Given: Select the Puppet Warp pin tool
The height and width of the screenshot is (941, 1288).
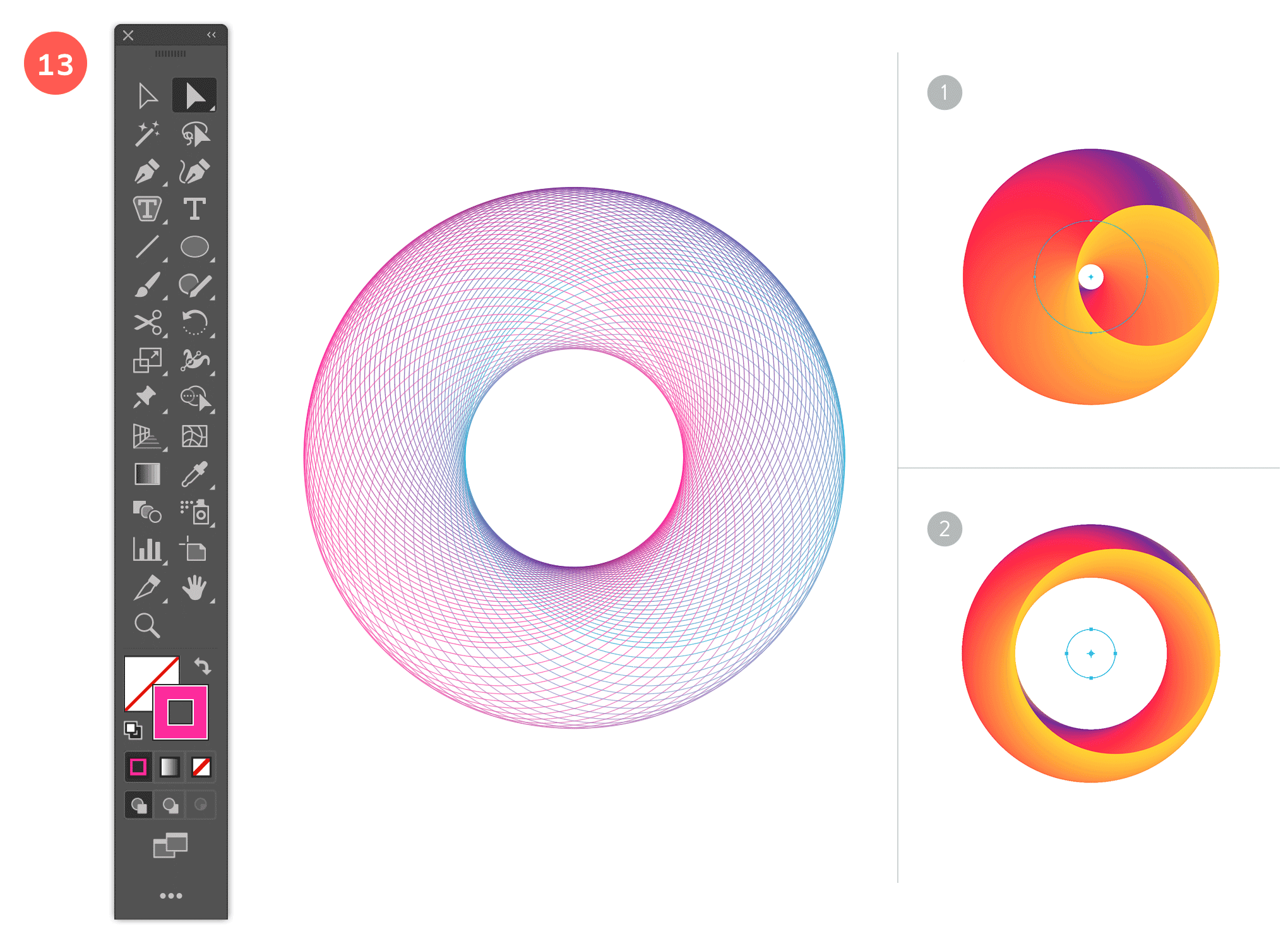Looking at the screenshot, I should click(x=146, y=398).
